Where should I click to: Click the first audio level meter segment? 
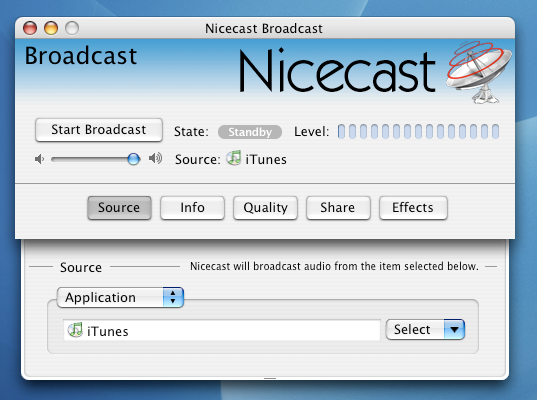coord(341,132)
